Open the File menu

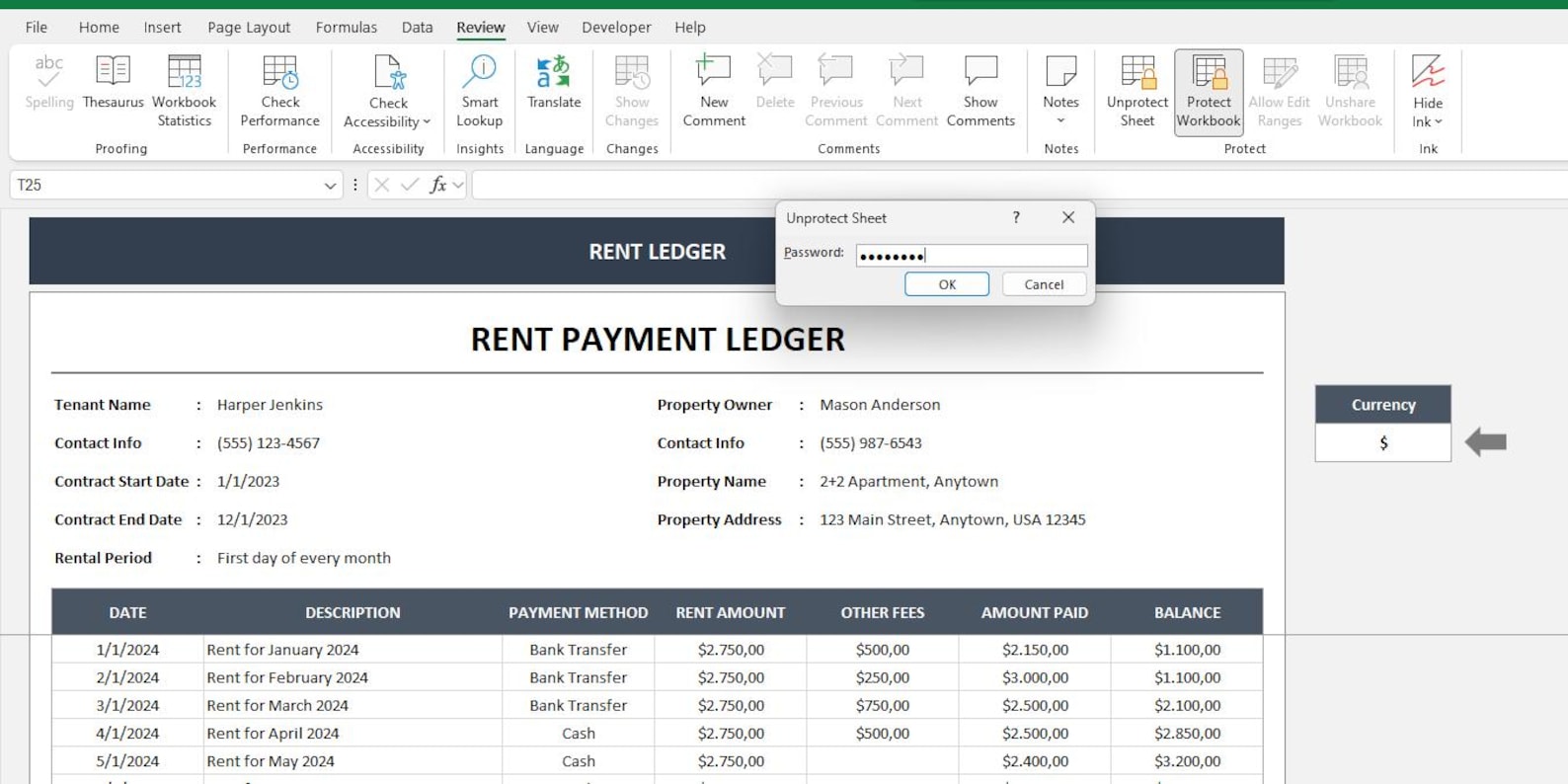(37, 28)
